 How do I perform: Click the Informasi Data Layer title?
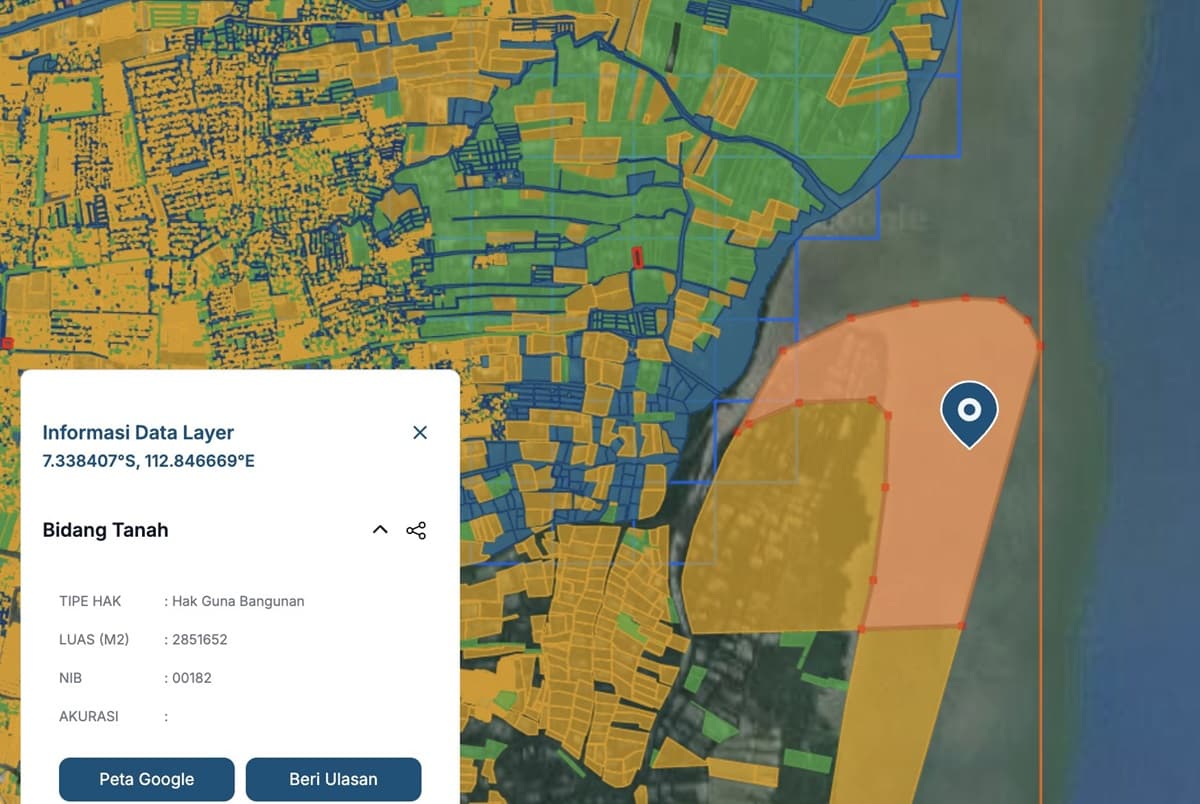138,433
